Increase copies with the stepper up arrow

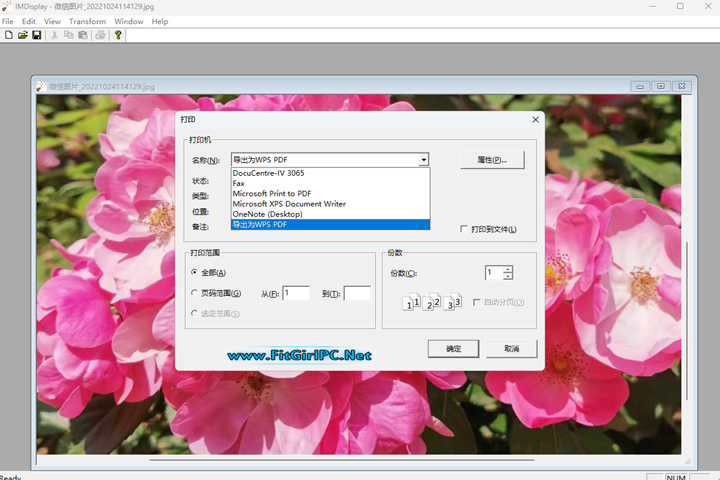(508, 269)
